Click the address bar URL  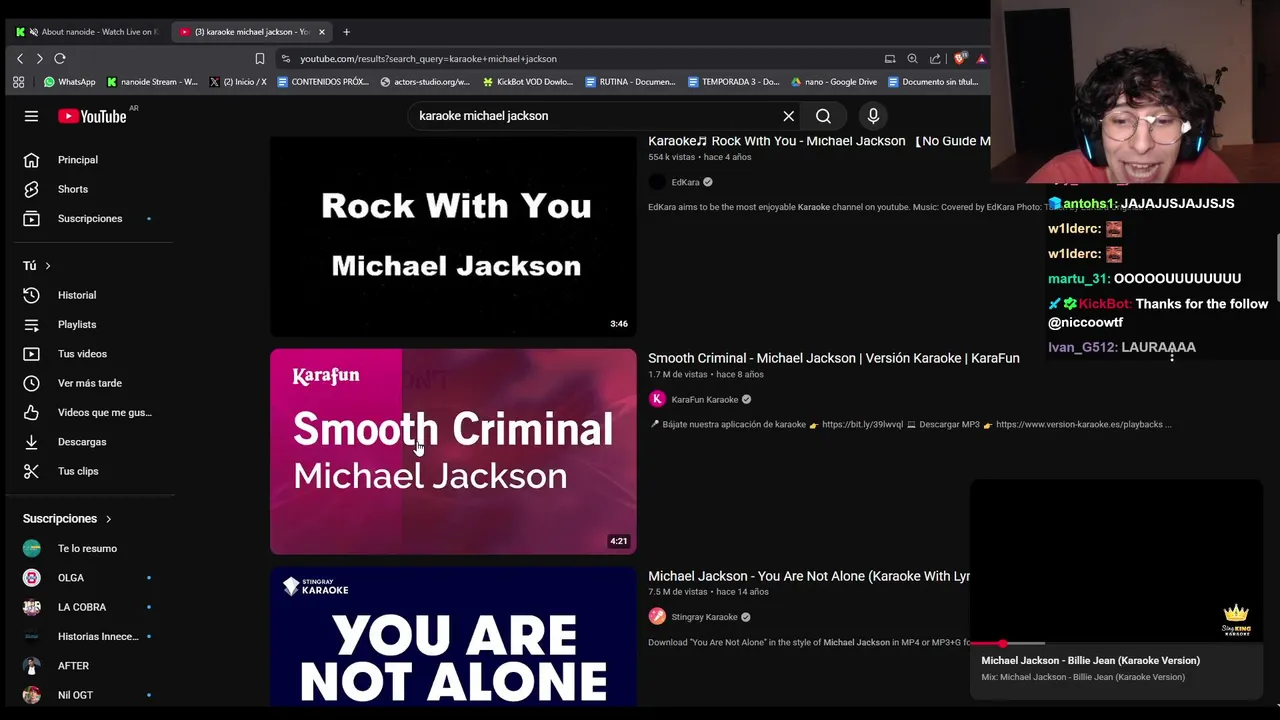428,59
